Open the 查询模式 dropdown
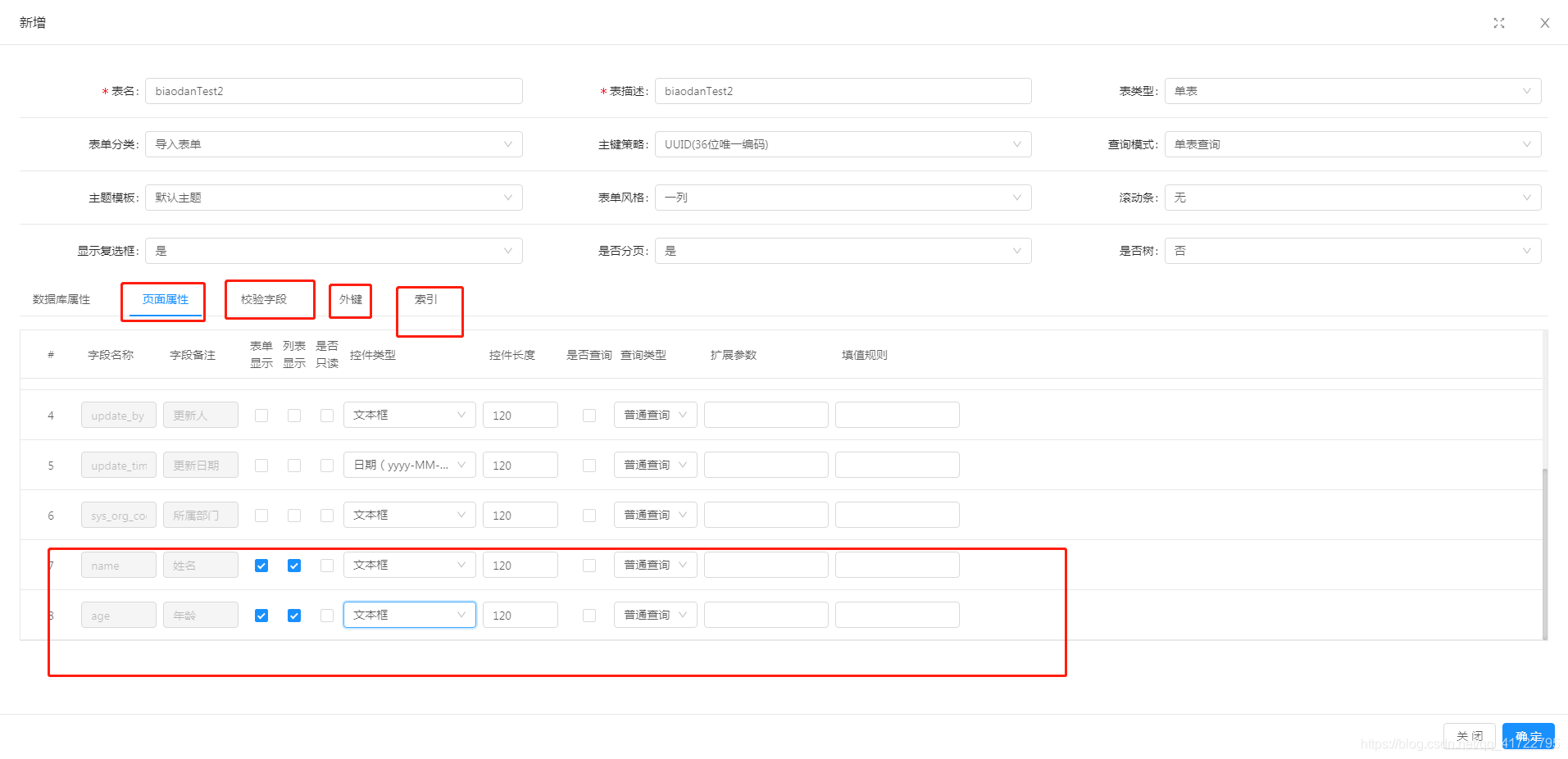1568x759 pixels. pos(1352,144)
